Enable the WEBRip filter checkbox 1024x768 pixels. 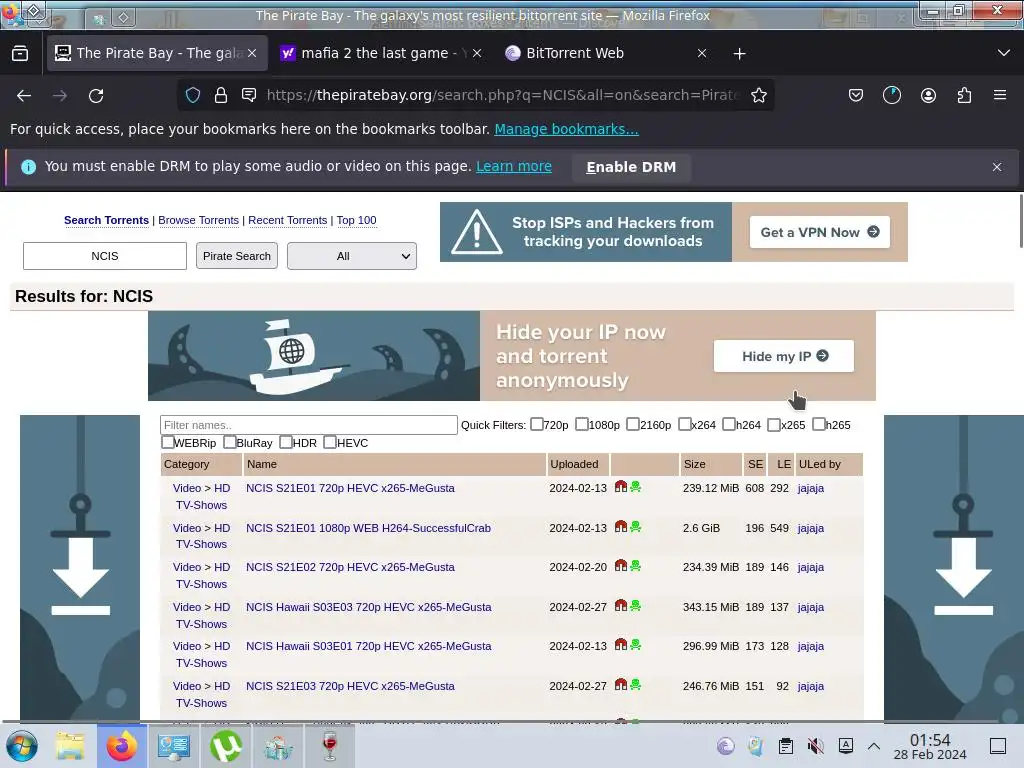167,442
